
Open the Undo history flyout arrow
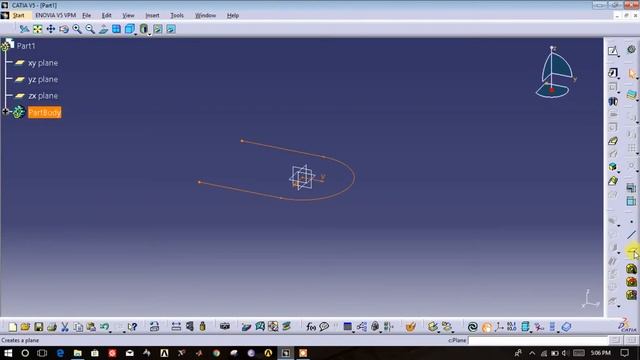110,332
